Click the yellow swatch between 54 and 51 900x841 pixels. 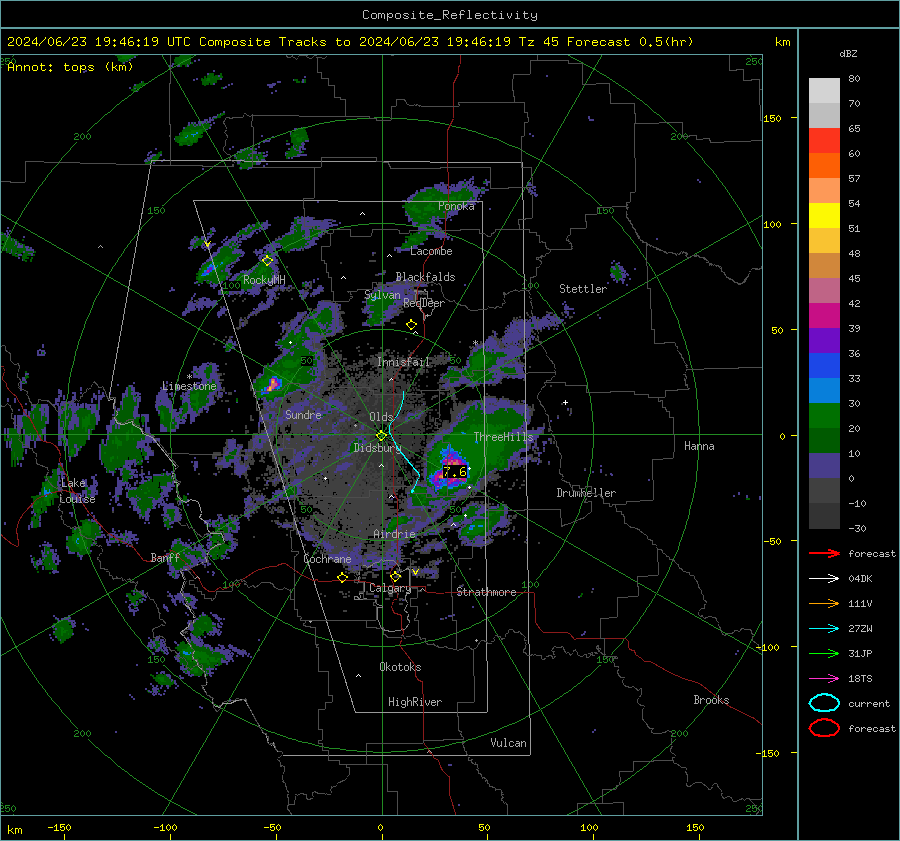(x=824, y=215)
